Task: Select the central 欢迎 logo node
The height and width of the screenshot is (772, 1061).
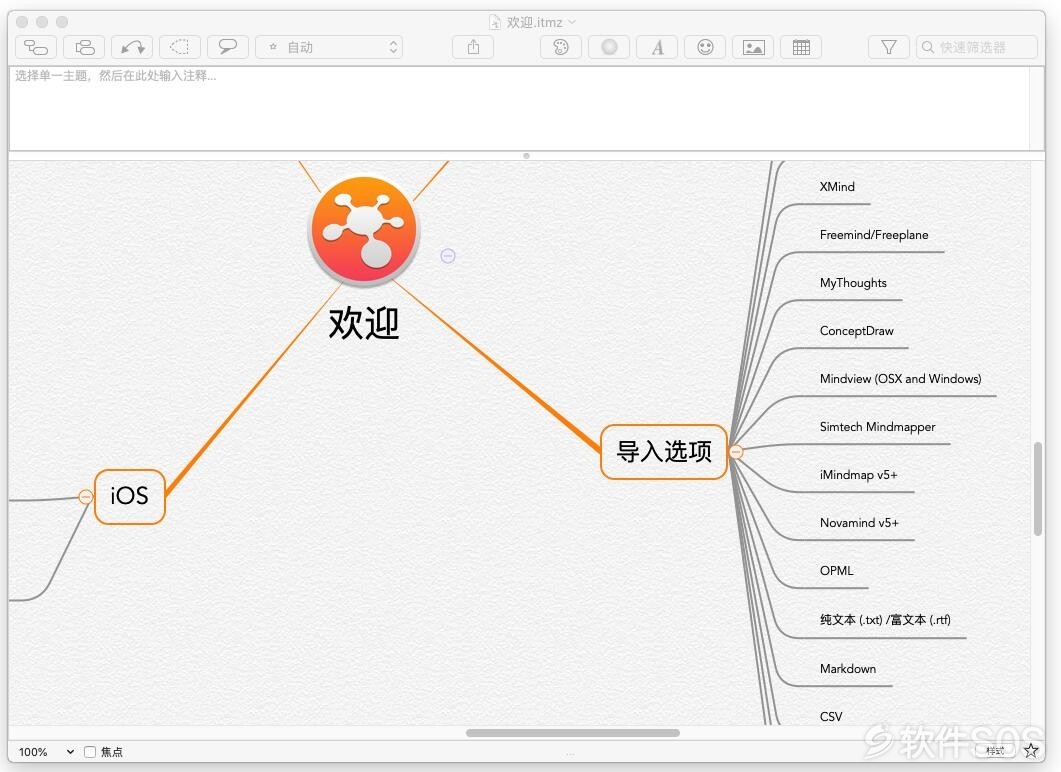Action: 364,230
